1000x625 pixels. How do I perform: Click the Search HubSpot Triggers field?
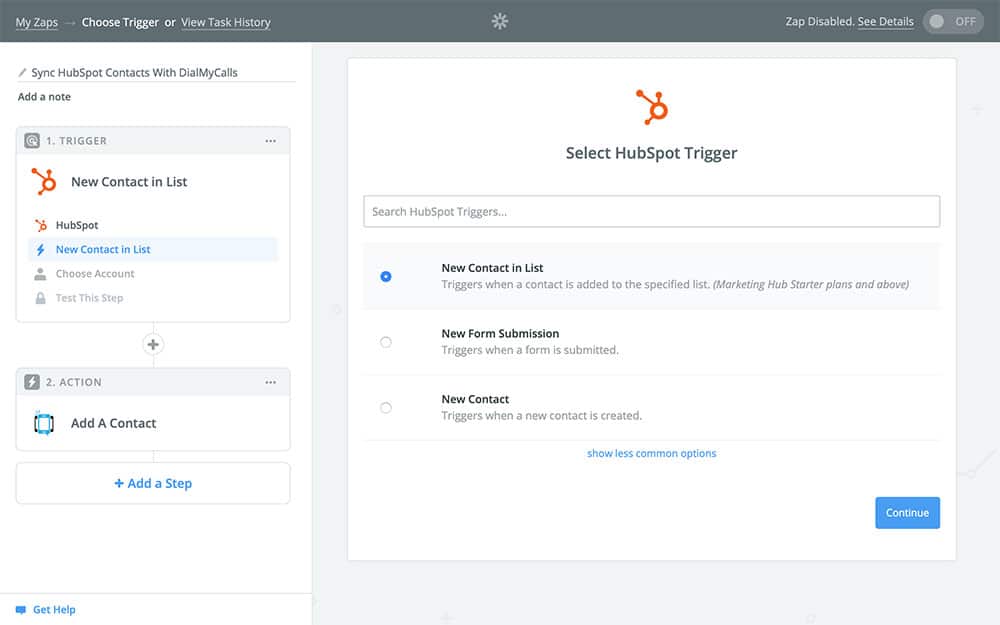[652, 211]
